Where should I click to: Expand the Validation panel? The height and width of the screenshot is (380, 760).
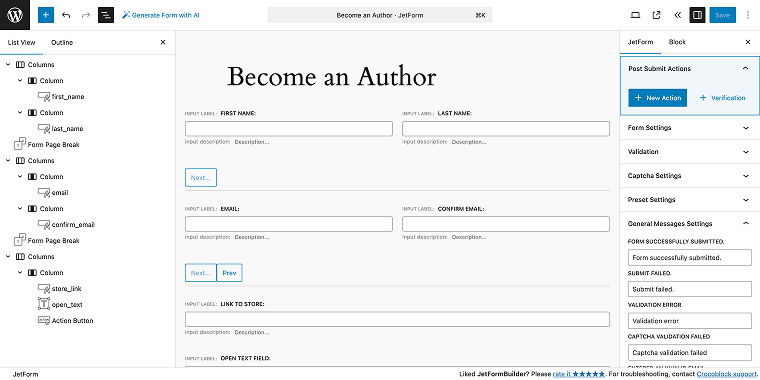690,152
